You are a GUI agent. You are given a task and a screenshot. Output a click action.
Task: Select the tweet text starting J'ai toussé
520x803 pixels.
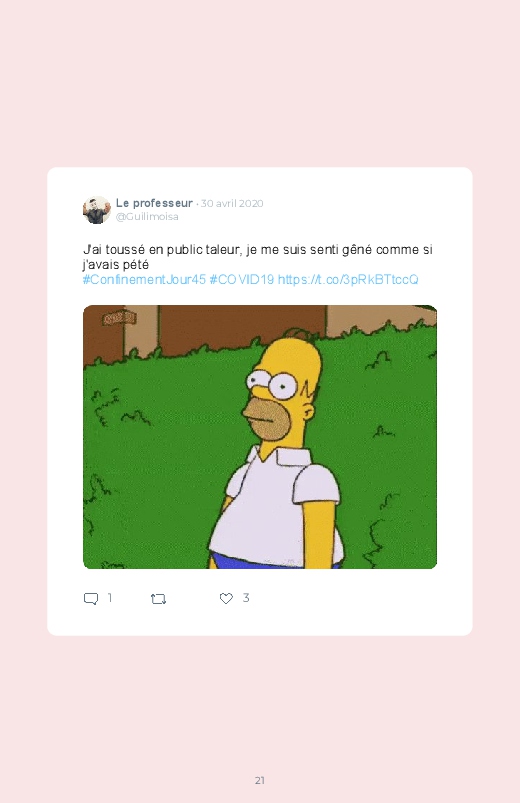(258, 257)
